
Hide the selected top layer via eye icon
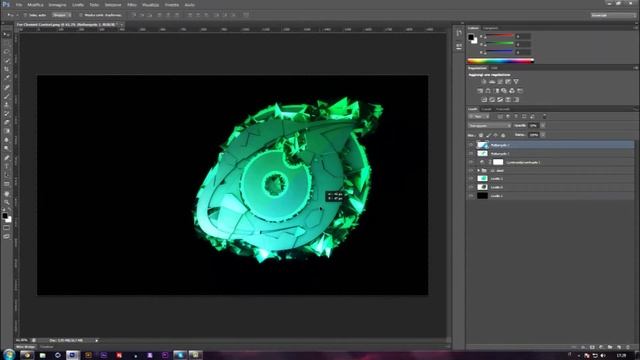471,145
